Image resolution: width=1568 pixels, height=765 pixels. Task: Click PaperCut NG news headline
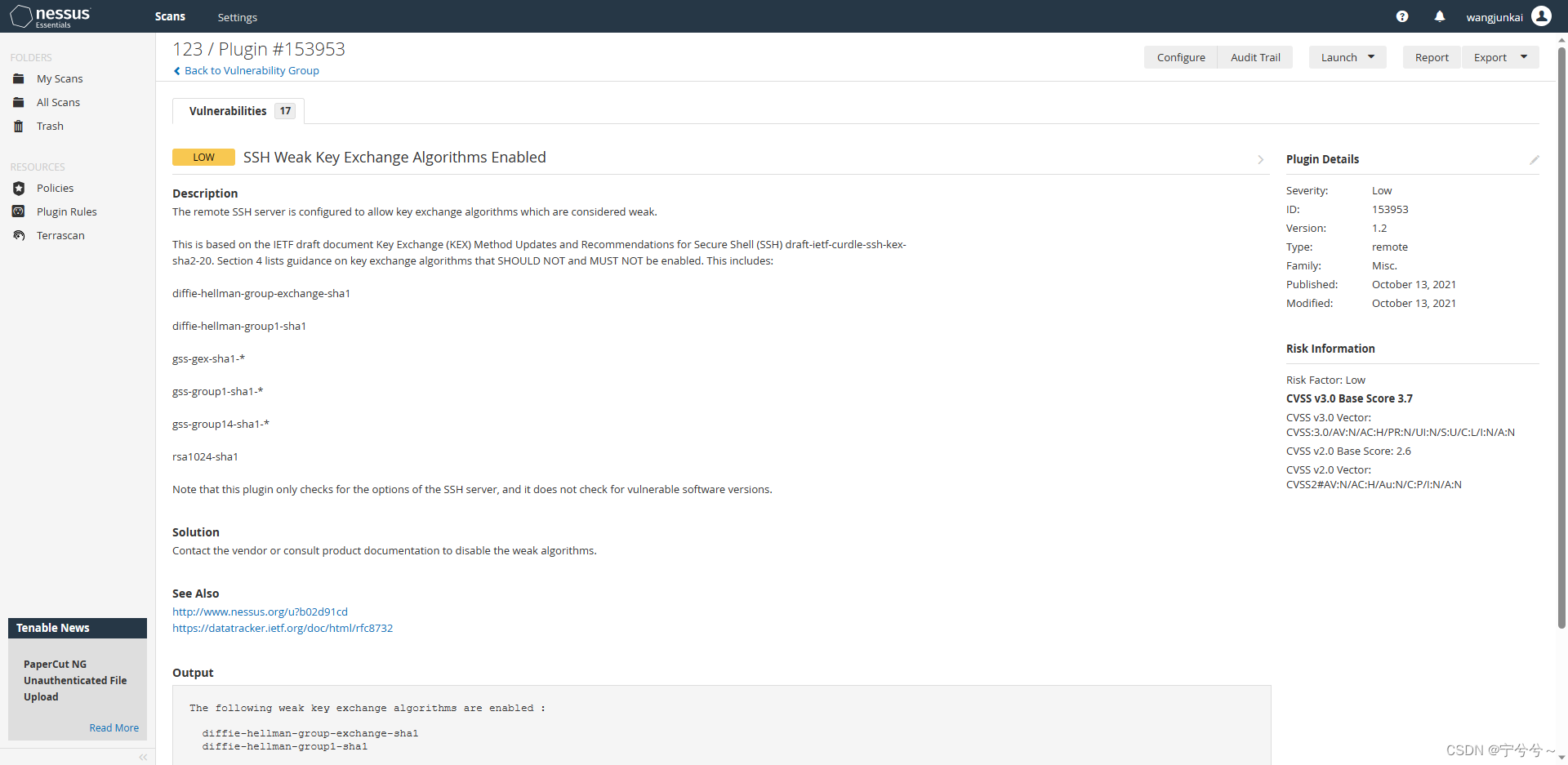(x=75, y=681)
